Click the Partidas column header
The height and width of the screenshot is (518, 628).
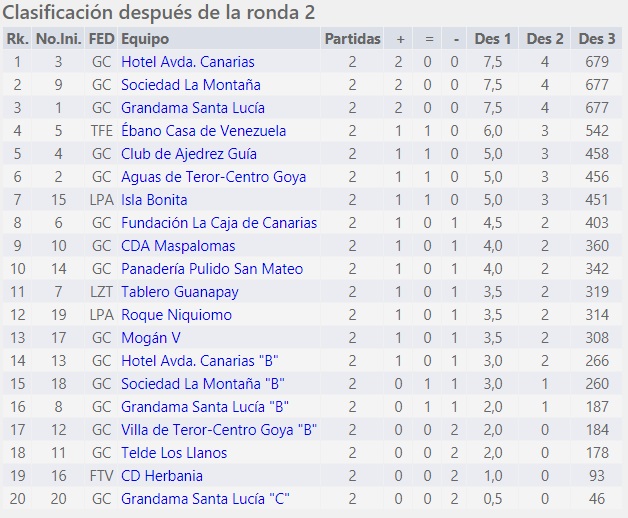[x=352, y=39]
